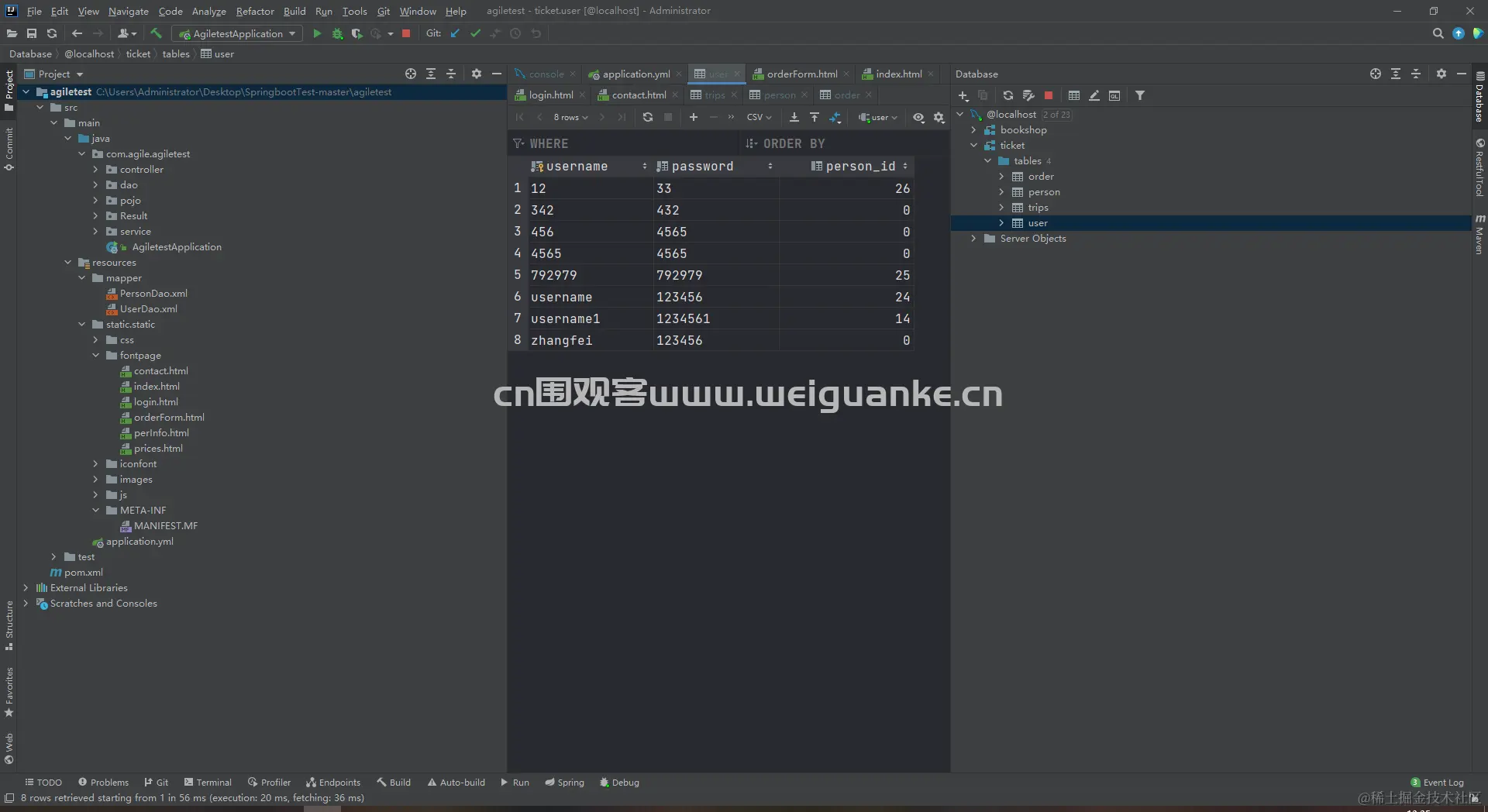Select opened file in Project panel
Image resolution: width=1488 pixels, height=812 pixels.
coord(411,74)
